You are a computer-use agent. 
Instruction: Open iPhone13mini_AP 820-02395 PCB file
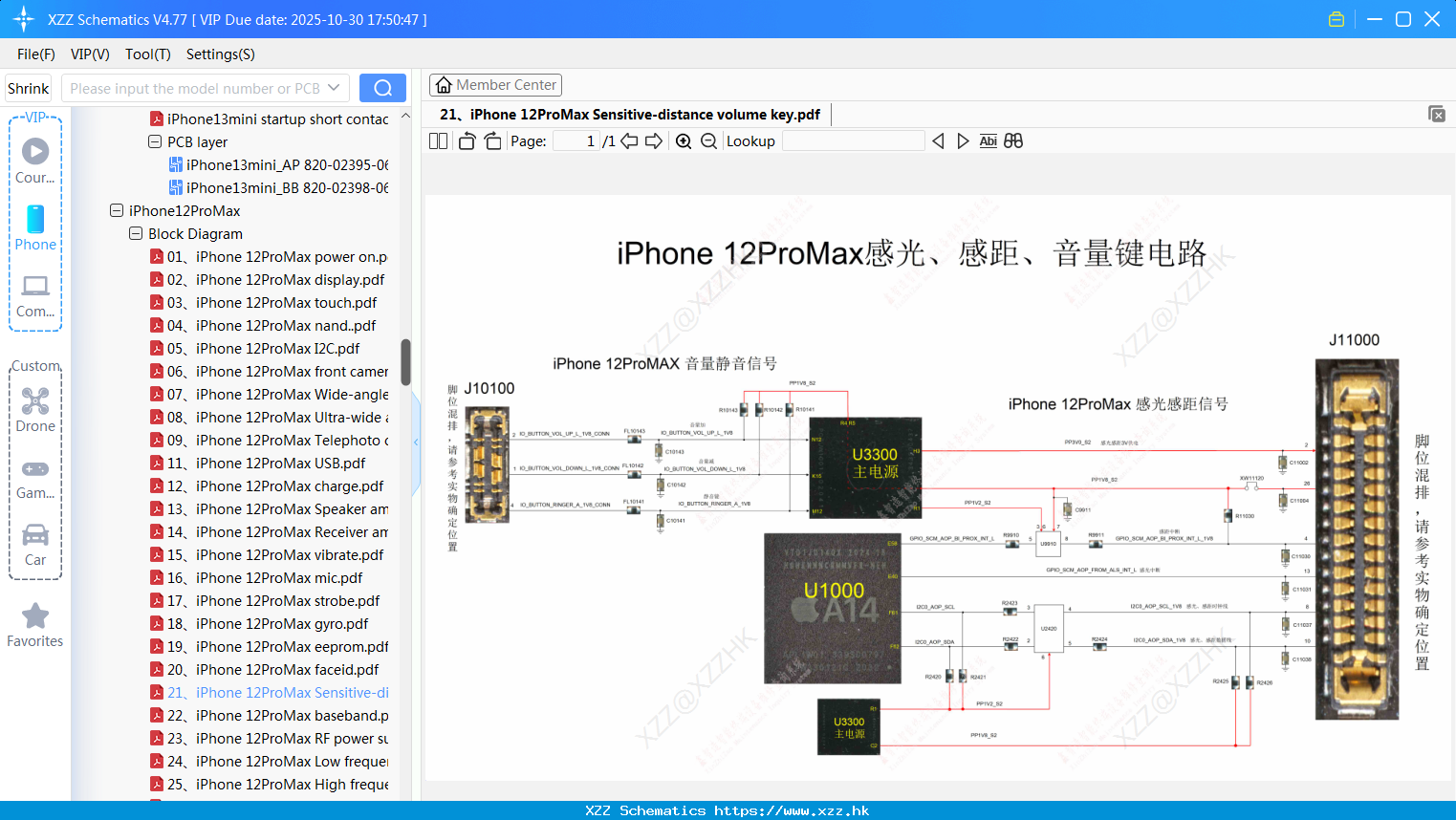point(278,164)
